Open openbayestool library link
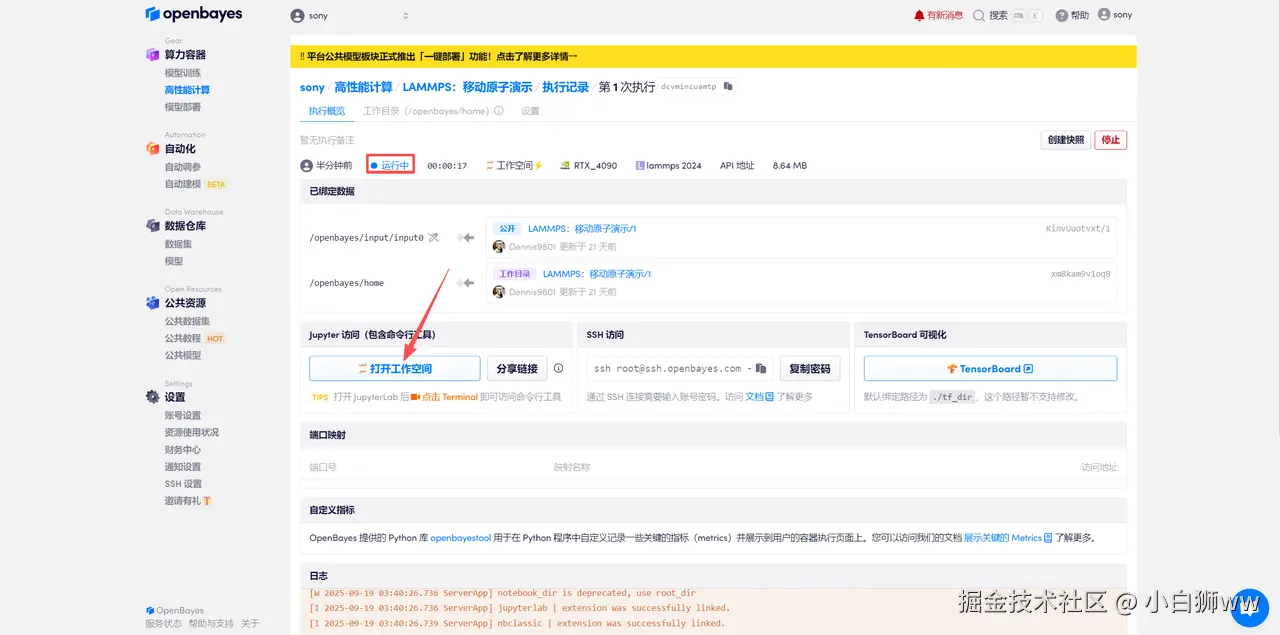The image size is (1280, 635). pos(461,537)
